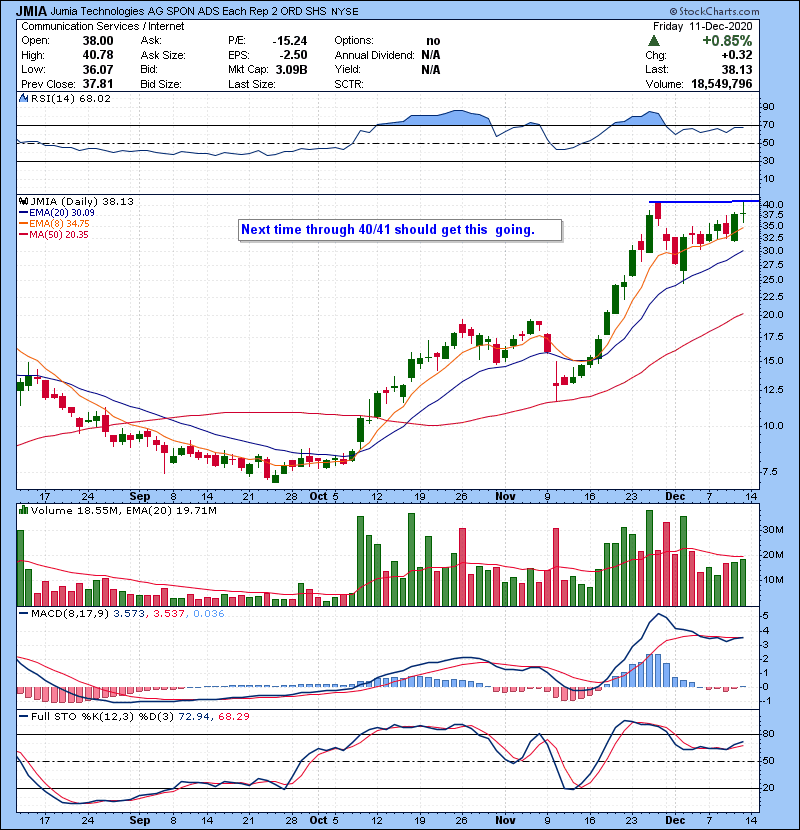The image size is (800, 830).
Task: Click the Volume value 18,549,796
Action: click(x=722, y=84)
